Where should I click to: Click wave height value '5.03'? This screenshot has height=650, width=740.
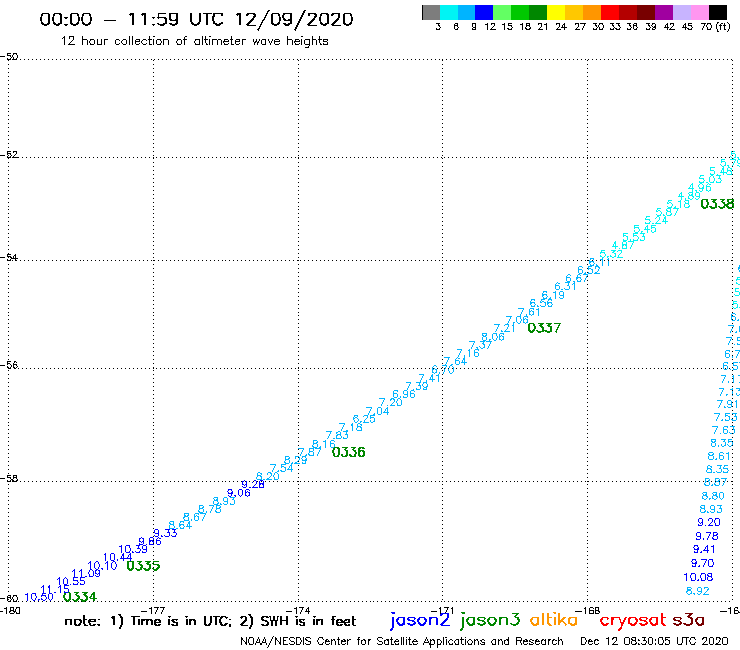point(710,179)
